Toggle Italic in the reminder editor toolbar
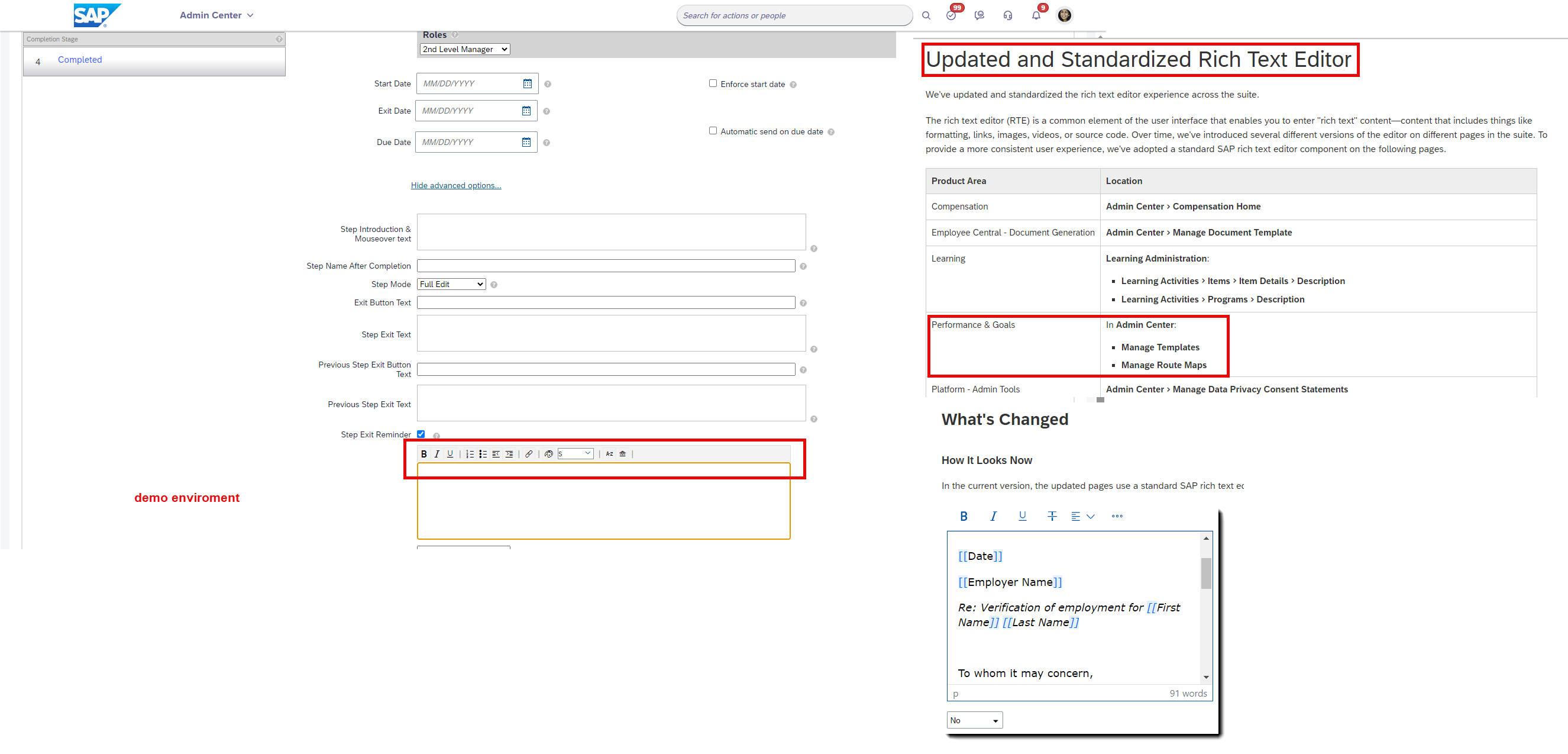Viewport: 1568px width, 754px height. (x=437, y=454)
